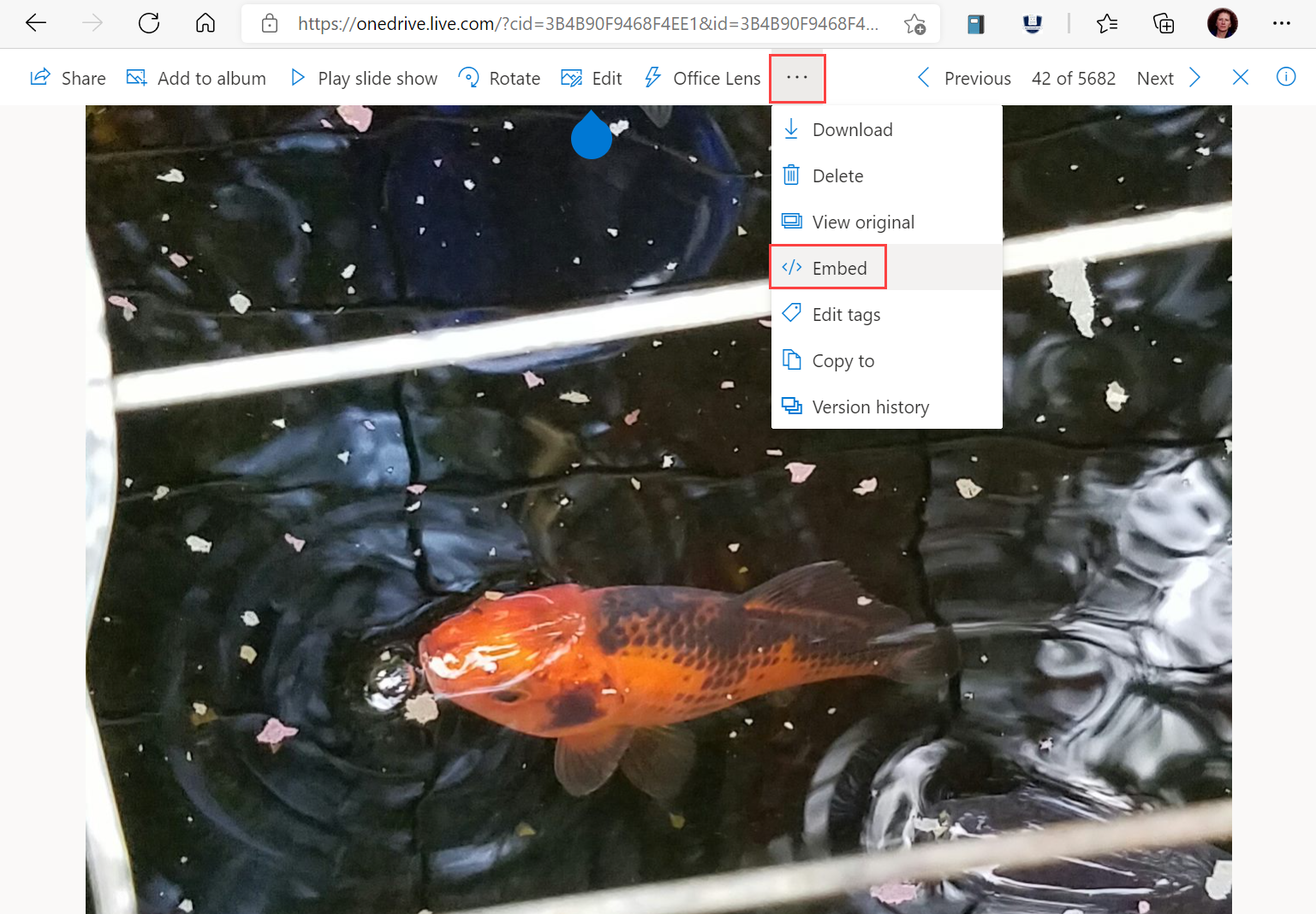The width and height of the screenshot is (1316, 914).
Task: Click Edit in the photo toolbar
Action: coord(592,78)
